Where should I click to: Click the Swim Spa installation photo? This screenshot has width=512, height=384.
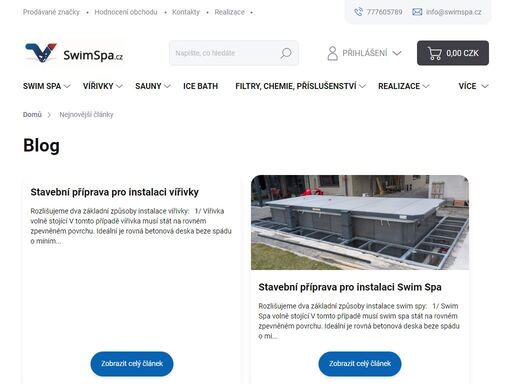(360, 222)
